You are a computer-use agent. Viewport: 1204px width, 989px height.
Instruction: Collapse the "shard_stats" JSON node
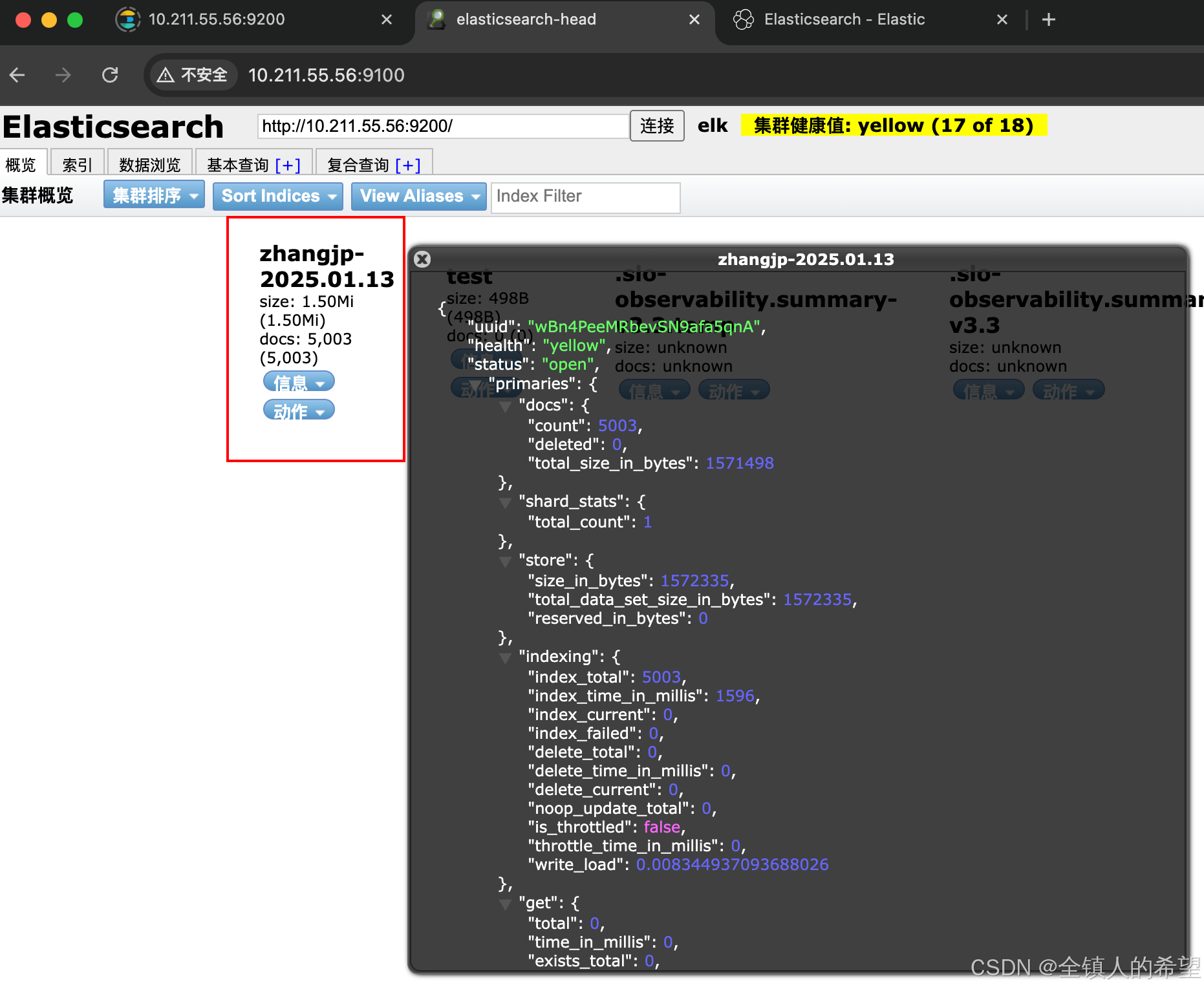click(x=505, y=503)
